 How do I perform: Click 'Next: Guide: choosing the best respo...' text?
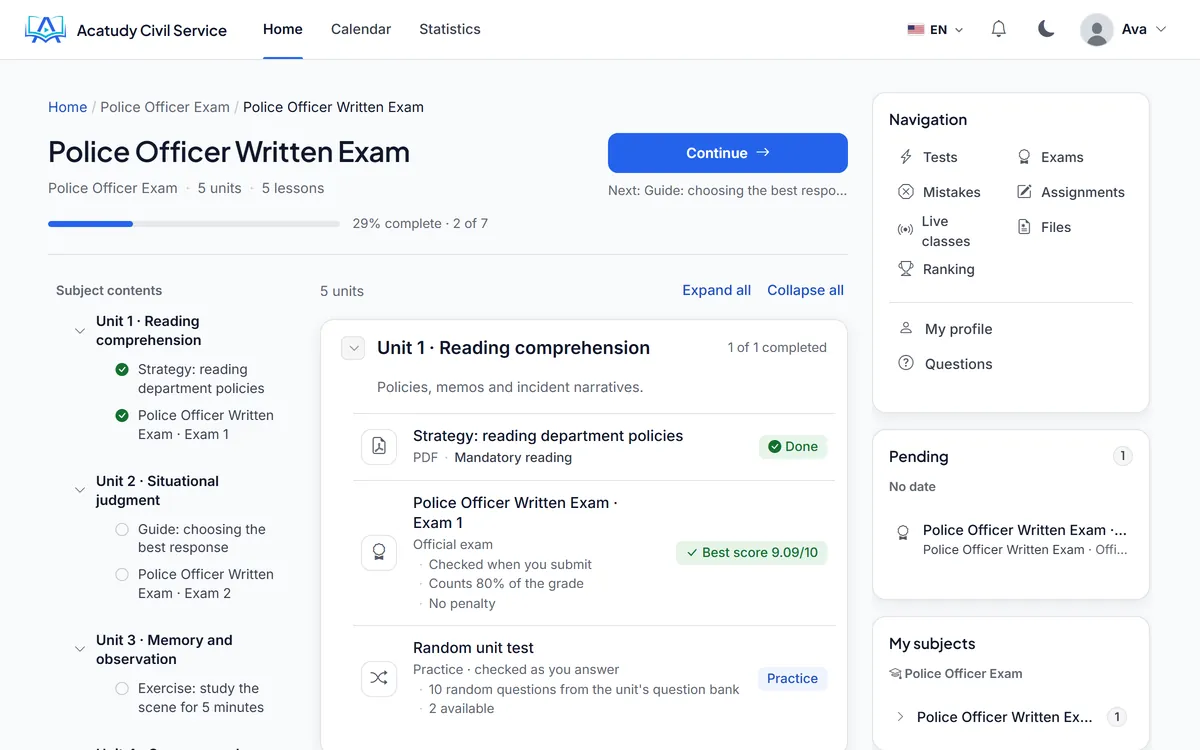tap(728, 190)
